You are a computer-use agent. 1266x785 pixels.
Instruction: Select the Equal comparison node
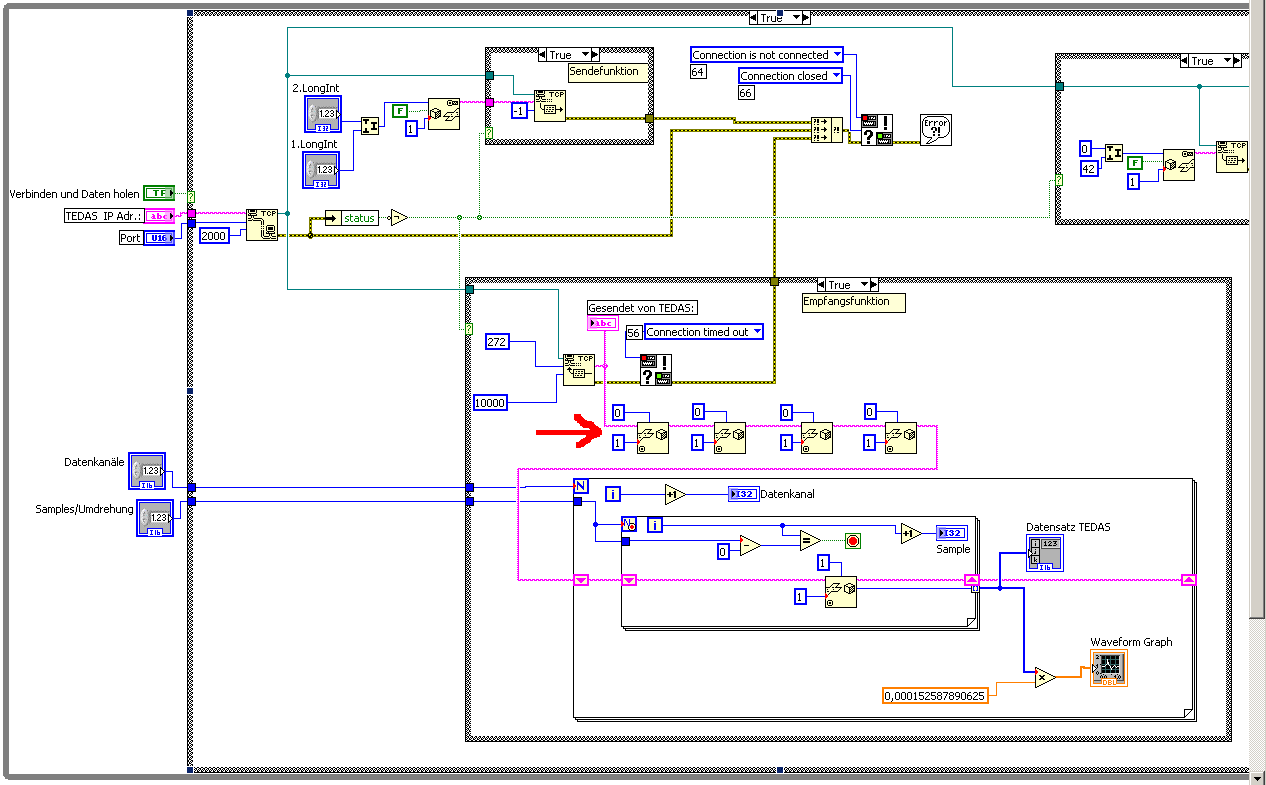tap(810, 540)
